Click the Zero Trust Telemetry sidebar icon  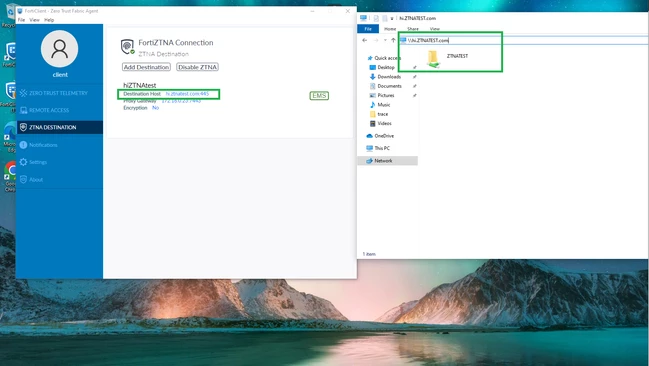point(23,93)
